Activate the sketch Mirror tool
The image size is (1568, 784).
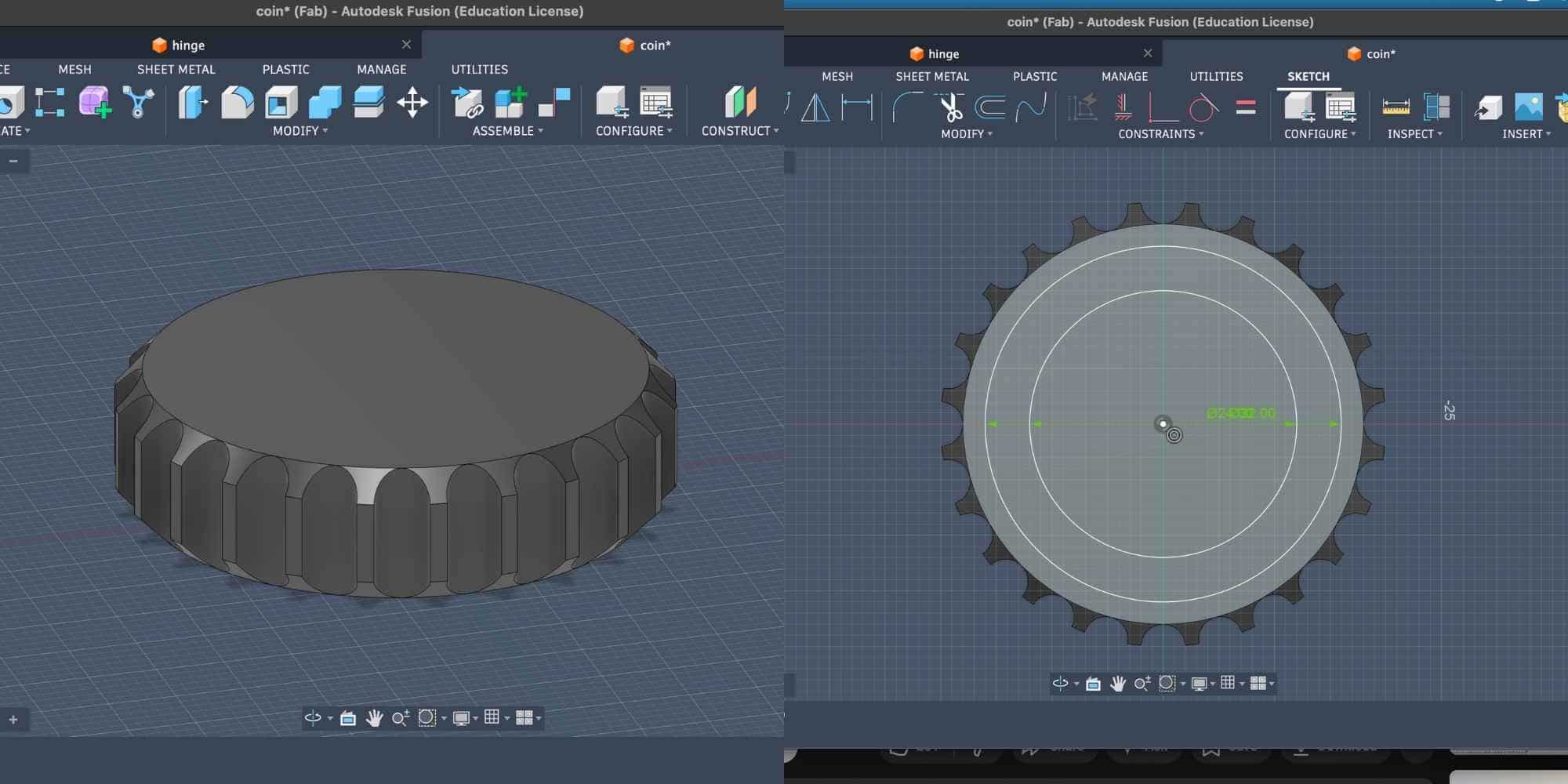(815, 107)
